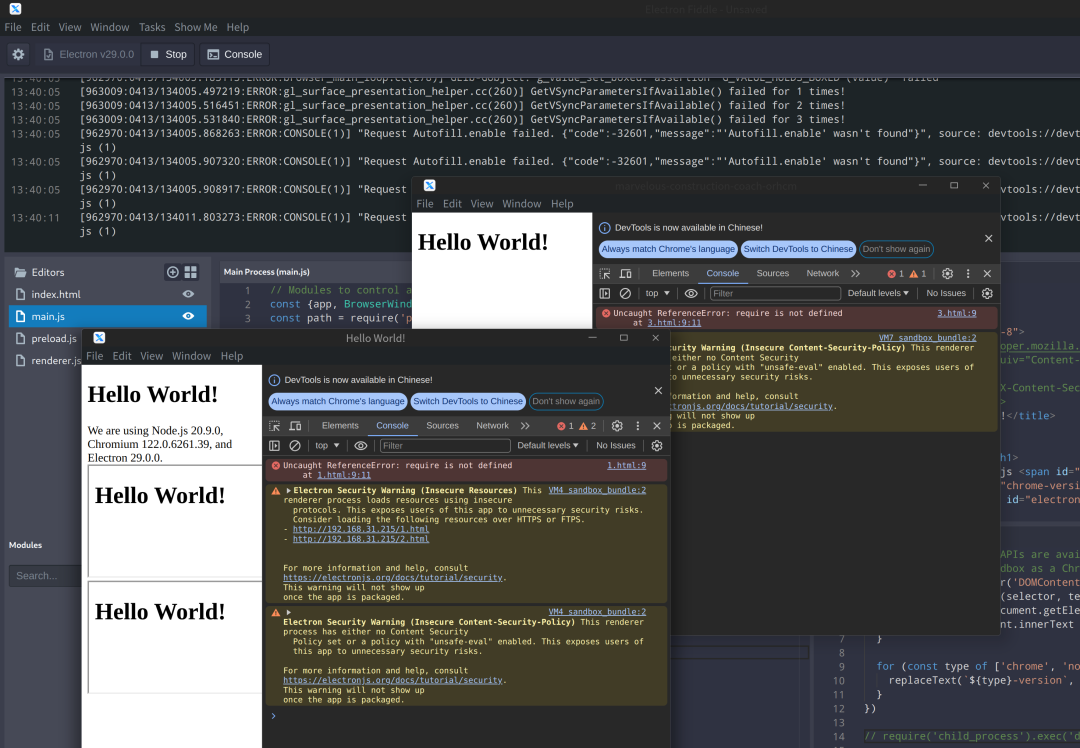The height and width of the screenshot is (748, 1080).
Task: Open Default levels dropdown in front DevTools
Action: click(x=548, y=446)
